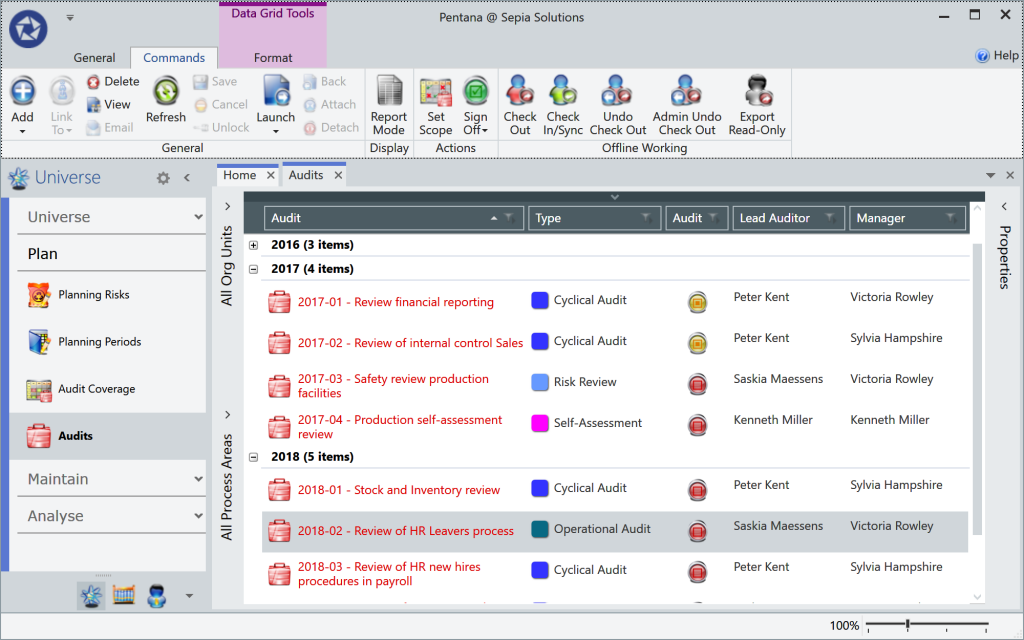Click the Set Scope action
The image size is (1024, 640).
tap(435, 93)
